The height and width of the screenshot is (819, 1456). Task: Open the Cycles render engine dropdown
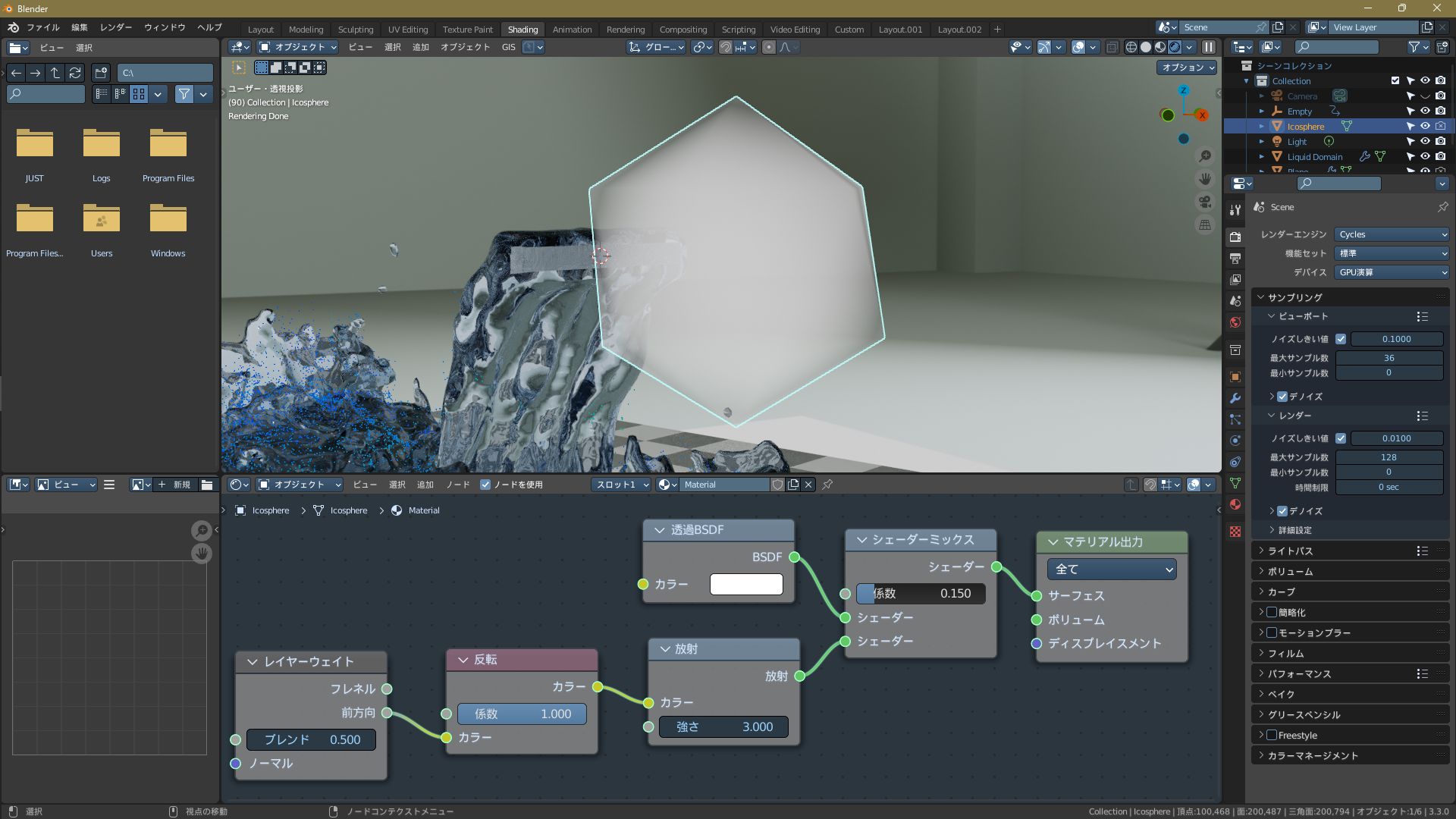(1392, 234)
